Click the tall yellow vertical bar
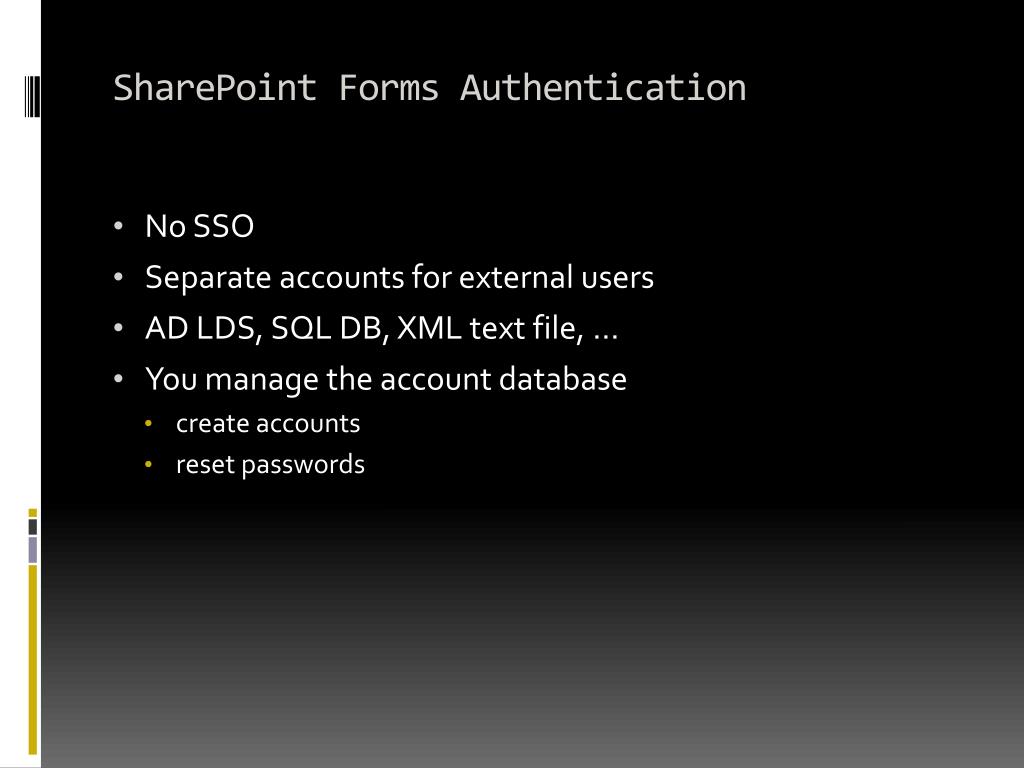 [x=32, y=658]
